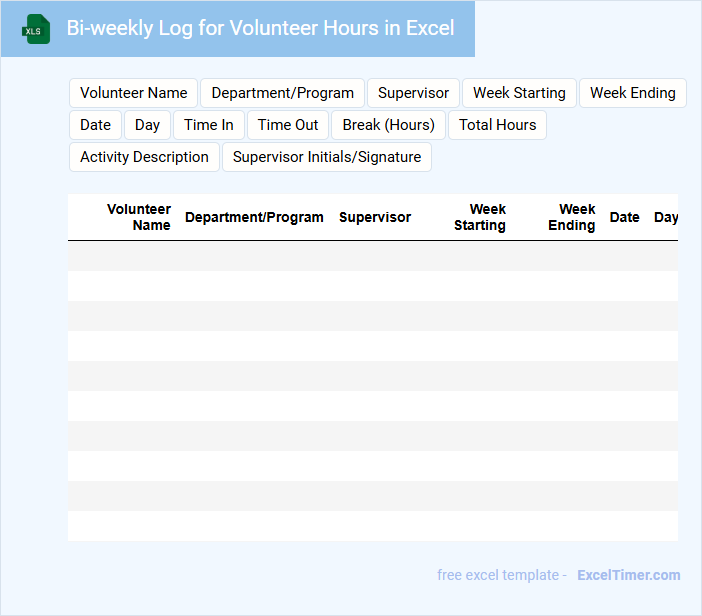
Task: Select the Date tag
Action: (x=95, y=125)
